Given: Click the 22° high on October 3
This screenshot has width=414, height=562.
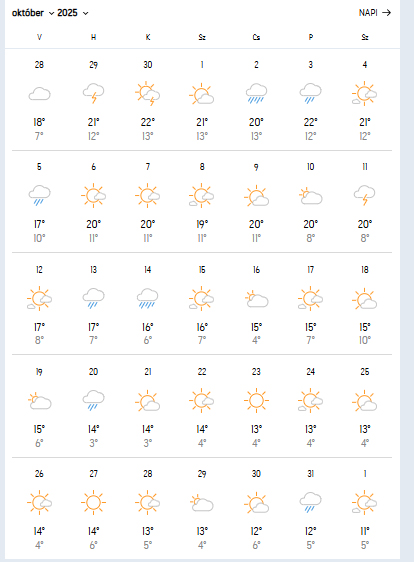Looking at the screenshot, I should (x=310, y=122).
